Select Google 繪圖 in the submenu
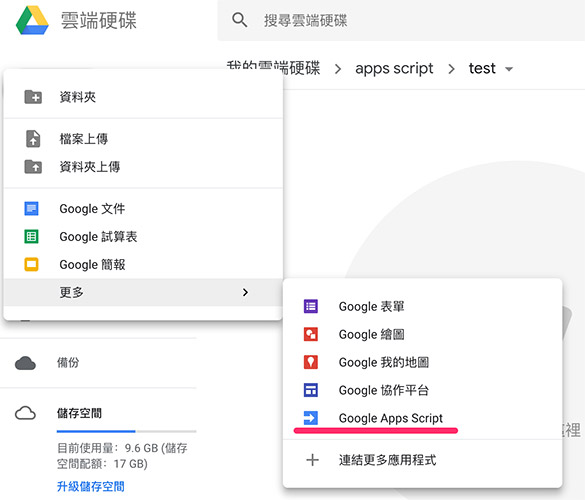 422,334
